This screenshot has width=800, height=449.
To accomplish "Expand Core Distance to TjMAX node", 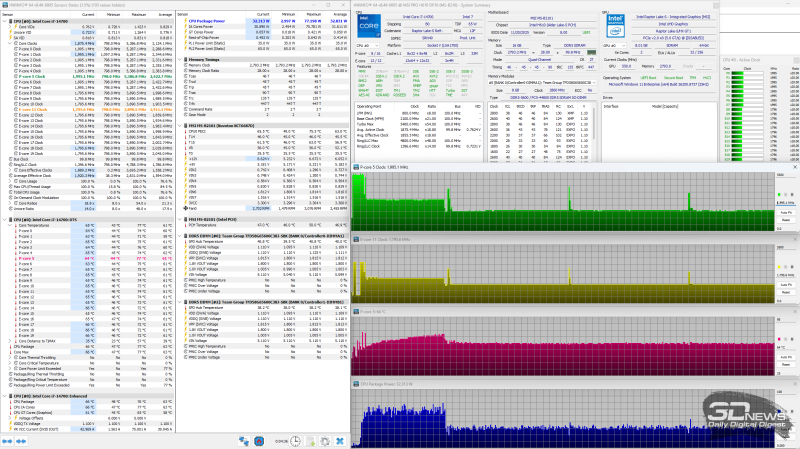I will pos(10,341).
